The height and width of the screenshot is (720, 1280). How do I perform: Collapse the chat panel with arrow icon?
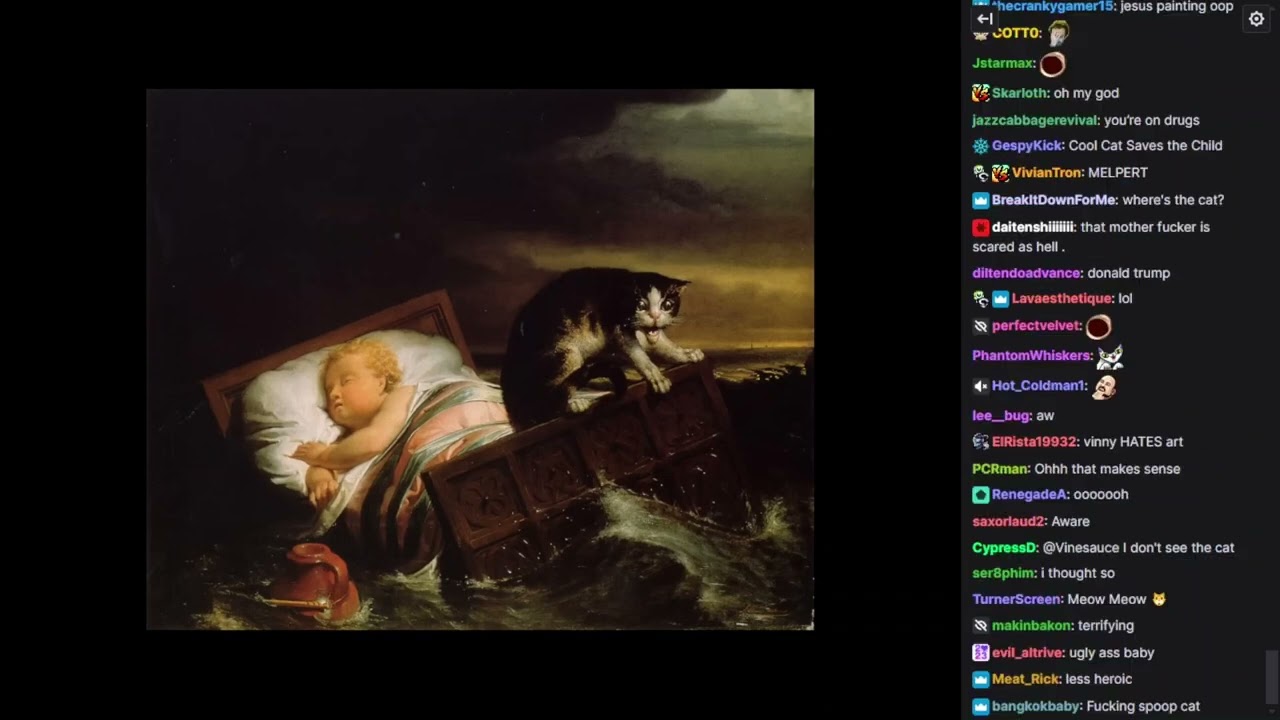(x=984, y=18)
